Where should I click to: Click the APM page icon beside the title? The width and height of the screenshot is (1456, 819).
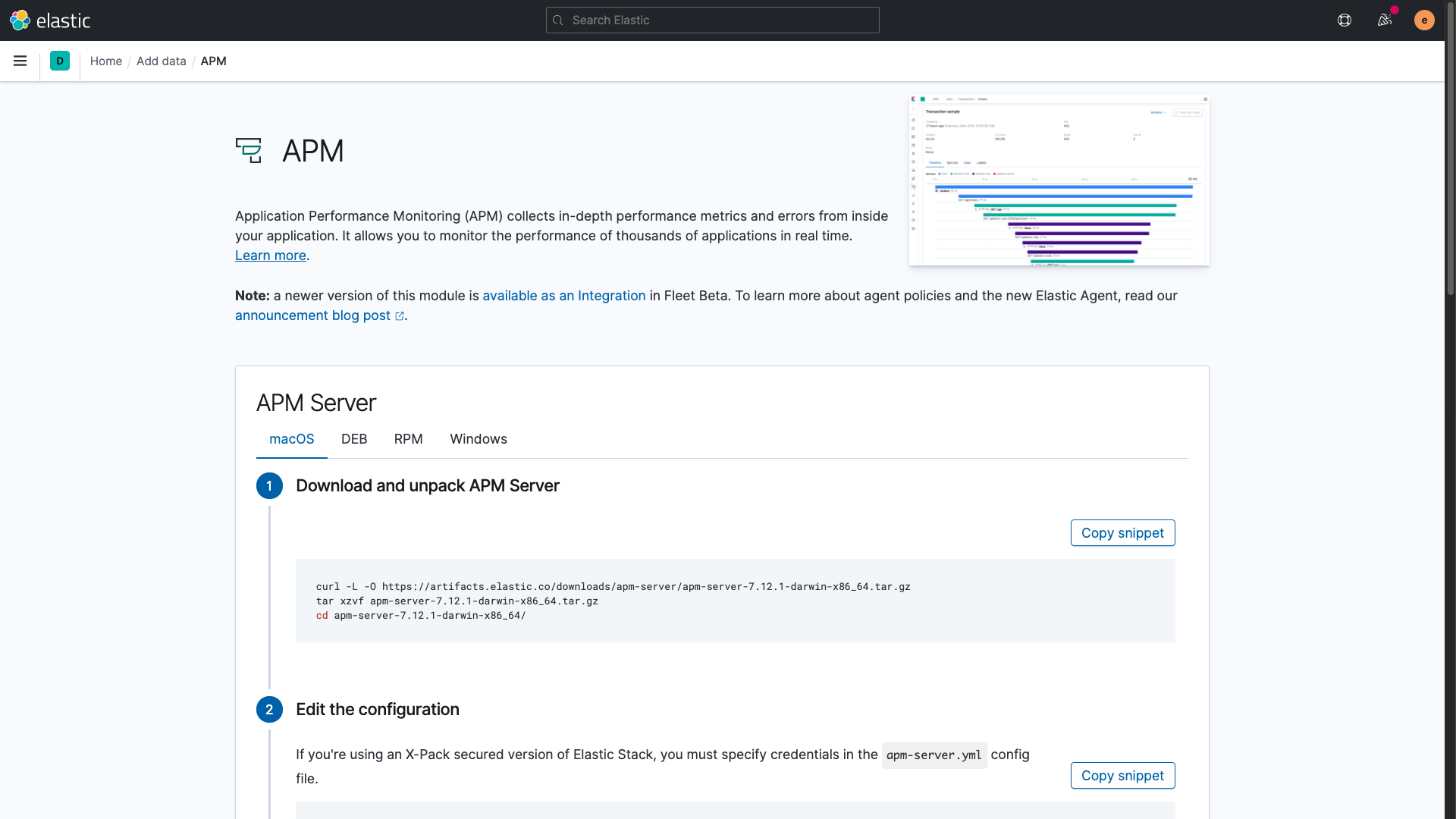pyautogui.click(x=249, y=150)
